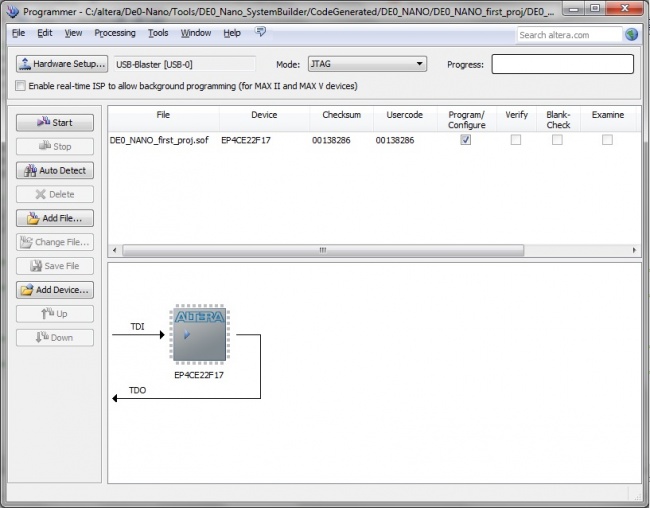Open the Edit menu

click(x=45, y=33)
